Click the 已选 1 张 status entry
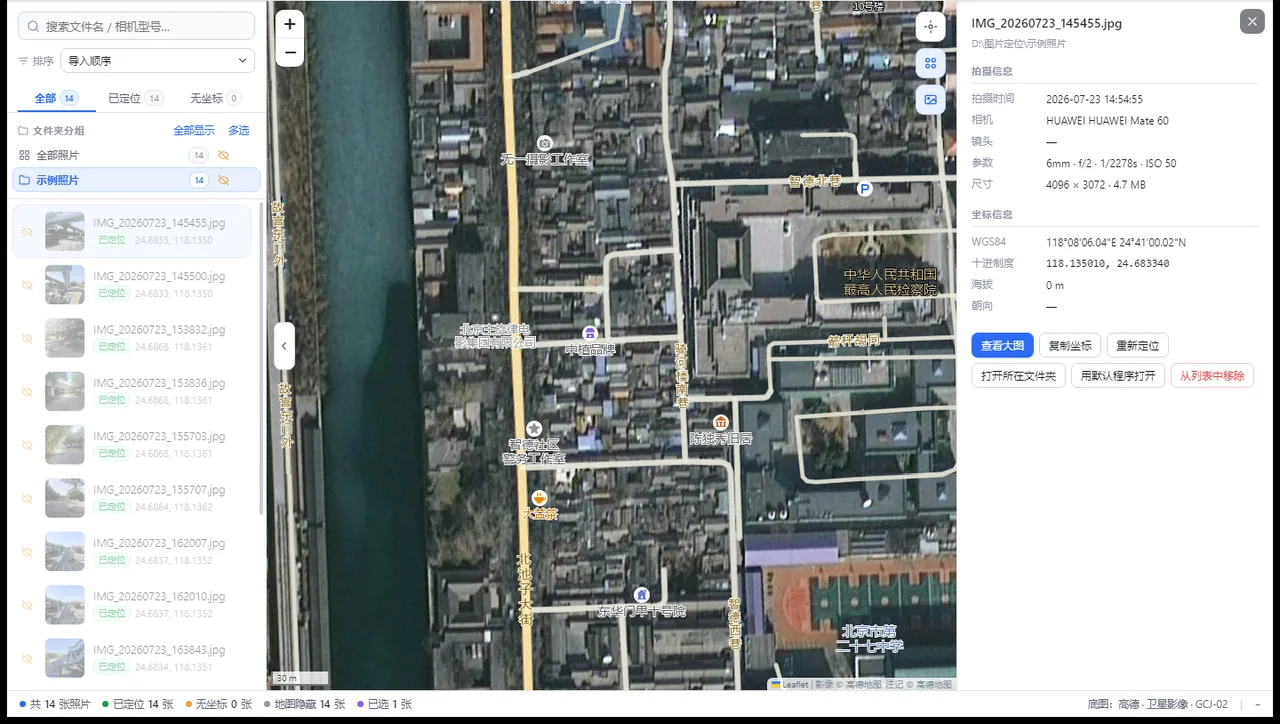This screenshot has height=724, width=1280. 384,704
